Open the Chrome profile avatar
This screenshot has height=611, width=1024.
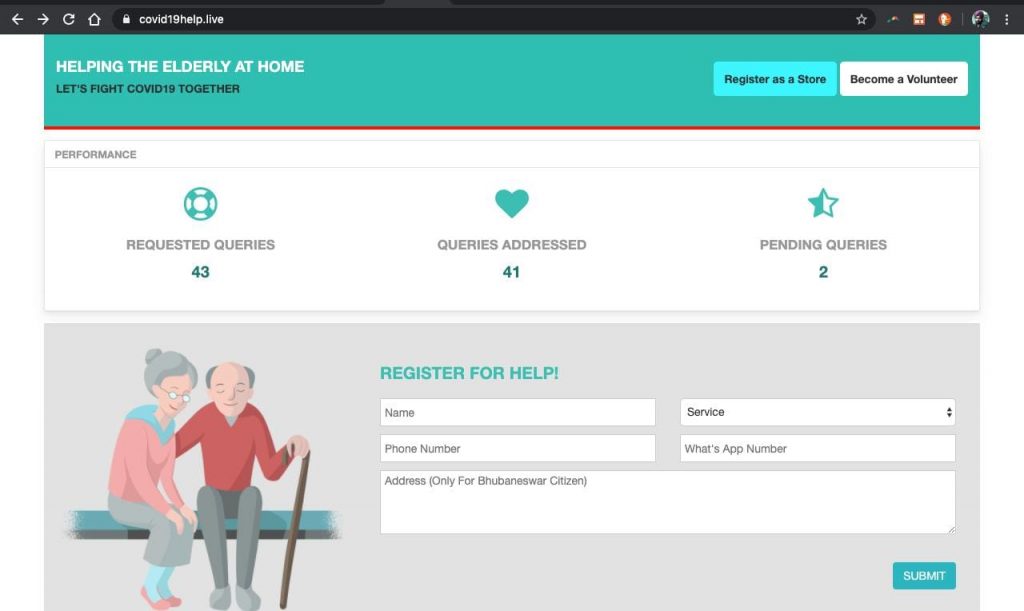coord(980,19)
